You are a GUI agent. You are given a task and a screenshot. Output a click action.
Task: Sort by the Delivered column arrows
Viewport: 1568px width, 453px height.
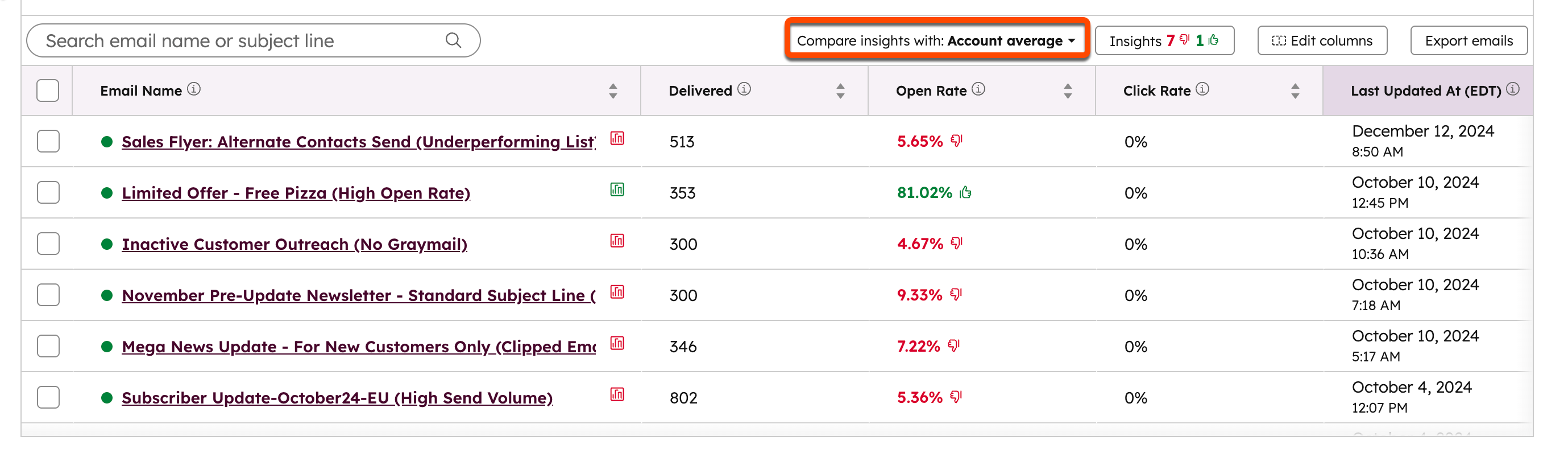(840, 91)
